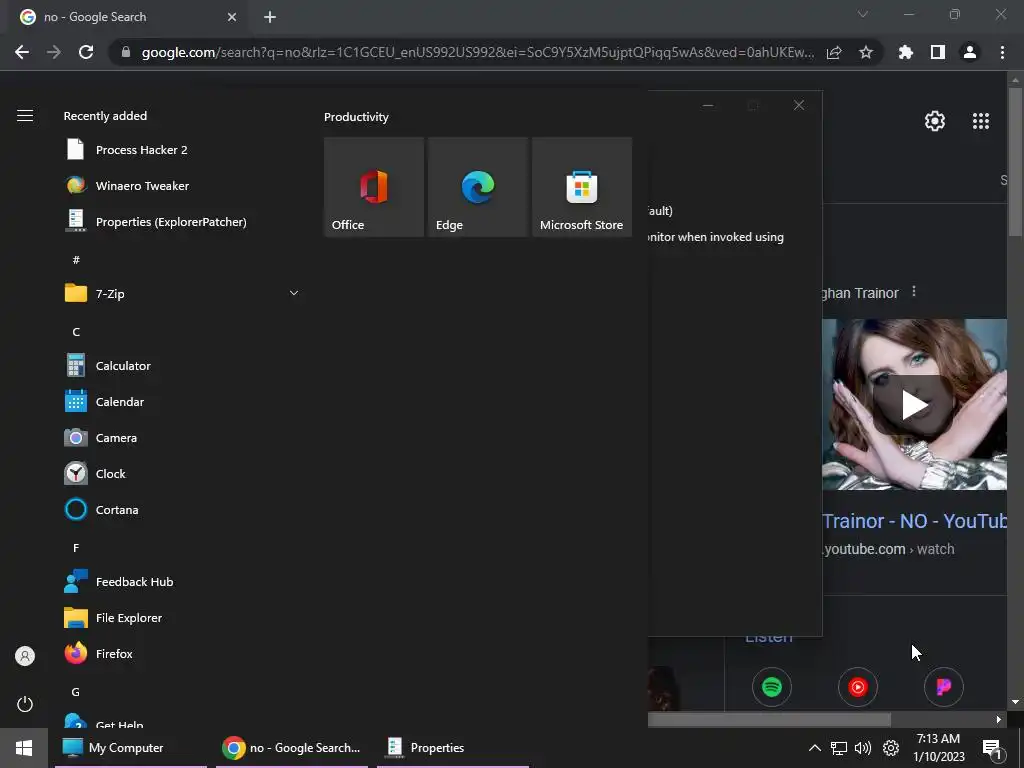Open the Chrome tab search dropdown

point(863,14)
